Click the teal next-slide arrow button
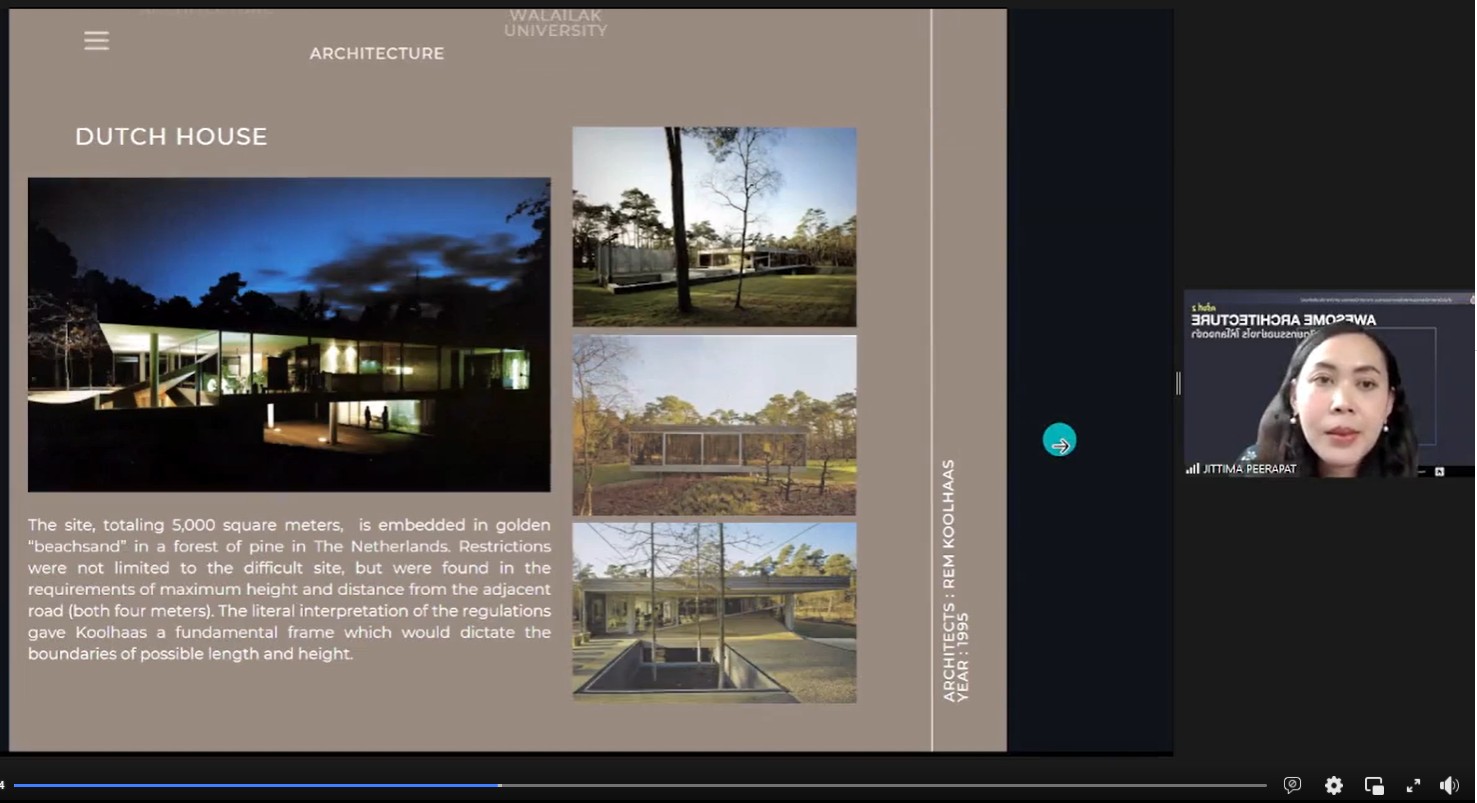Screen dimensions: 1477x803 [x=1059, y=441]
